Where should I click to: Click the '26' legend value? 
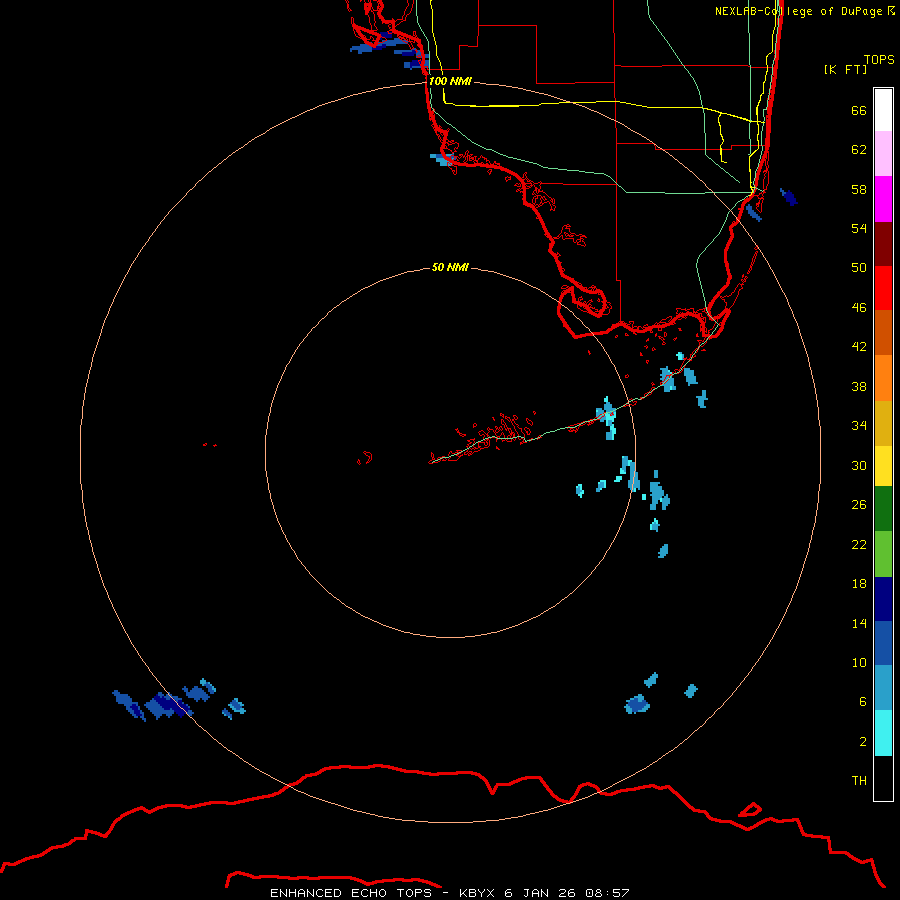point(859,505)
